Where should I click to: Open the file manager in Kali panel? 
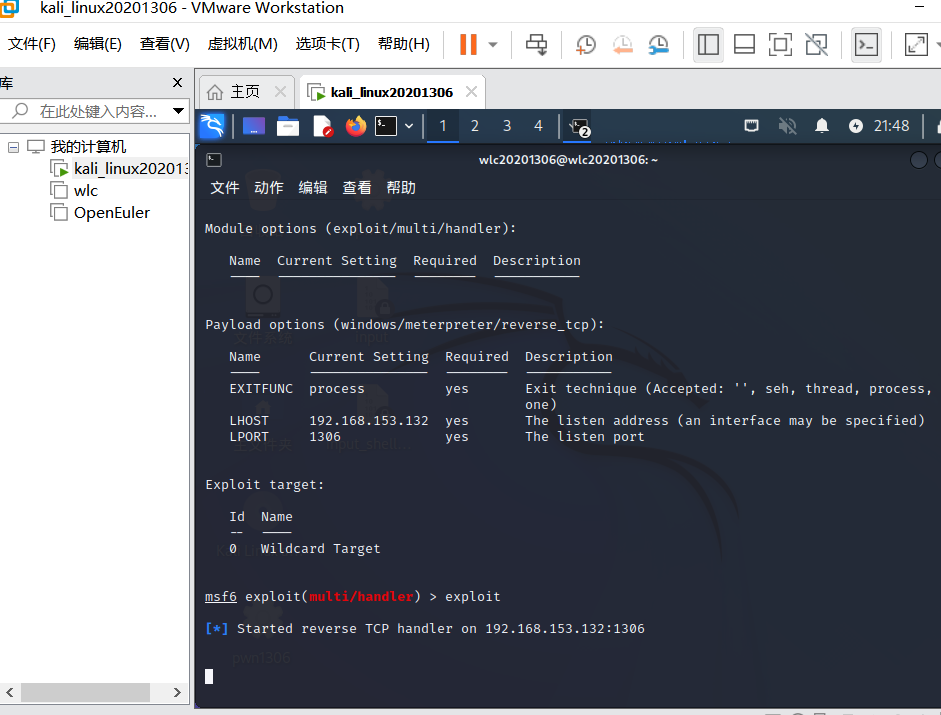point(287,126)
